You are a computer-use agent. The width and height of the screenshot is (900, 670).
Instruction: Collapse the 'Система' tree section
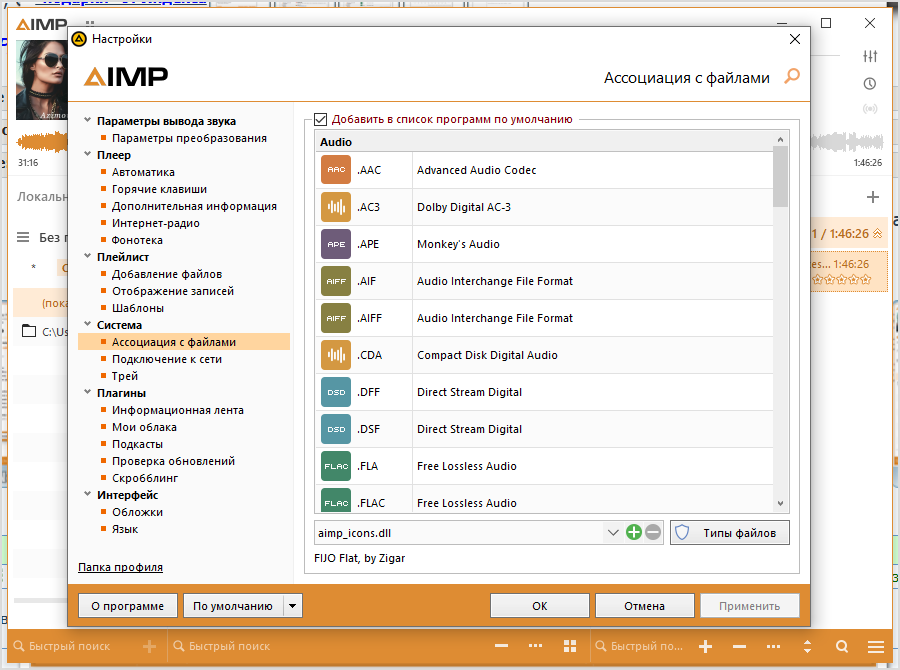tap(88, 324)
